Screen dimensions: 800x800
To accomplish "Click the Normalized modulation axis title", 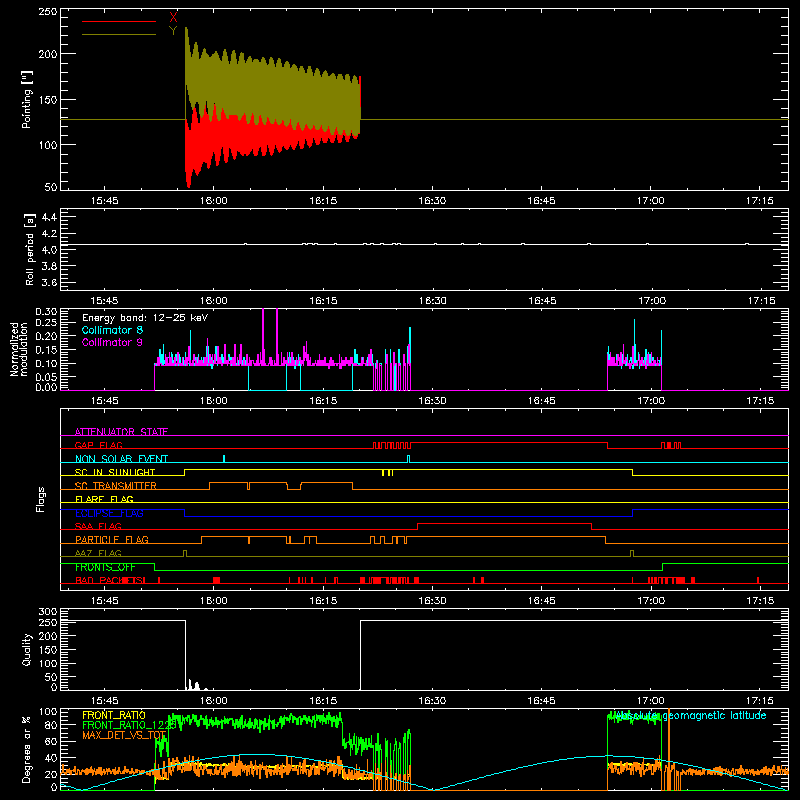I will (19, 349).
